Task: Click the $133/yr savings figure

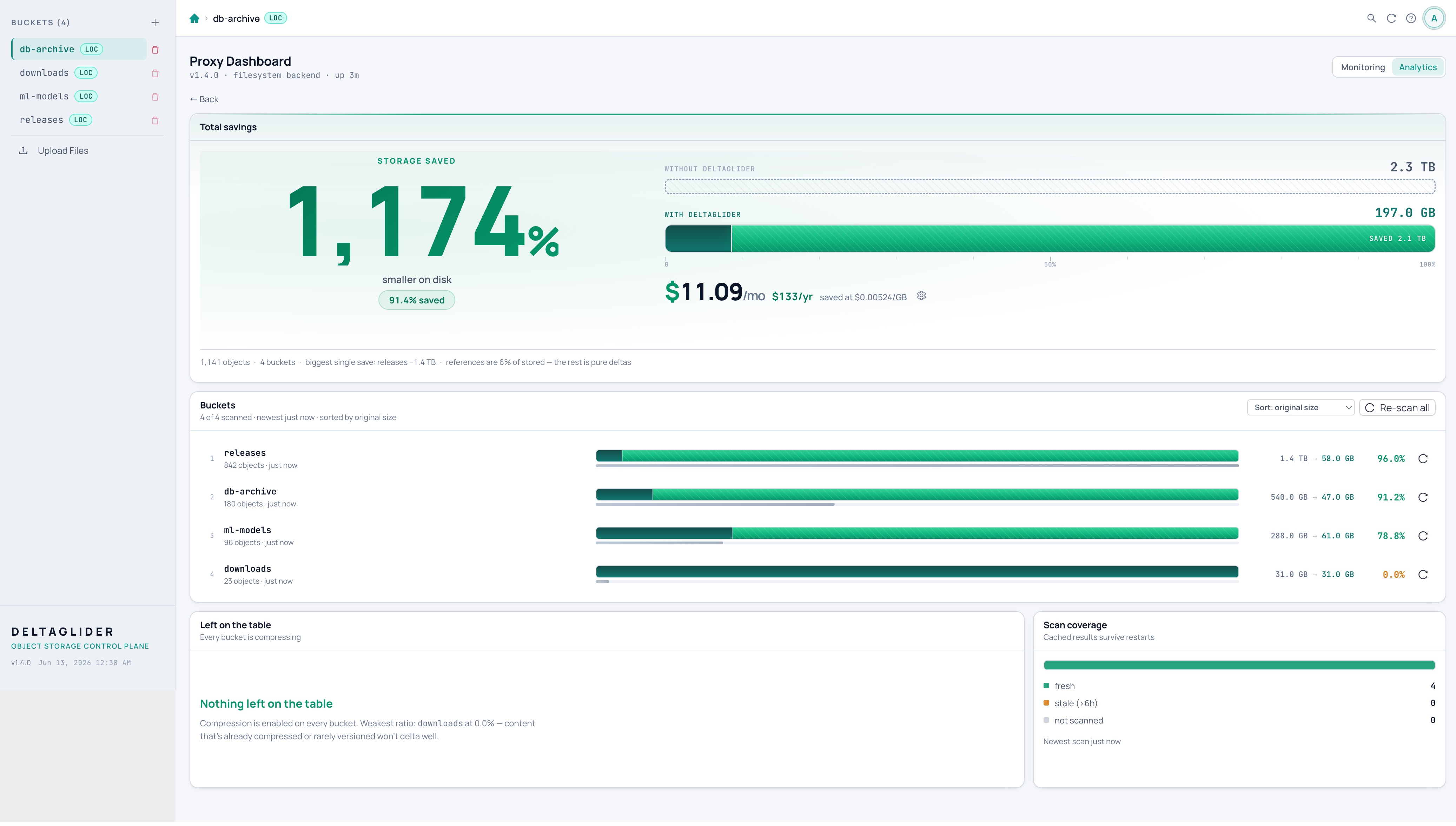Action: (x=792, y=297)
